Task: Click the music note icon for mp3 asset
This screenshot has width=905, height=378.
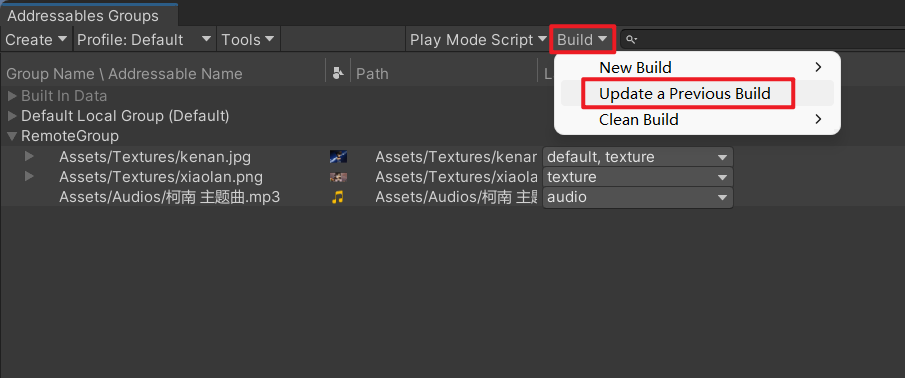Action: [338, 197]
